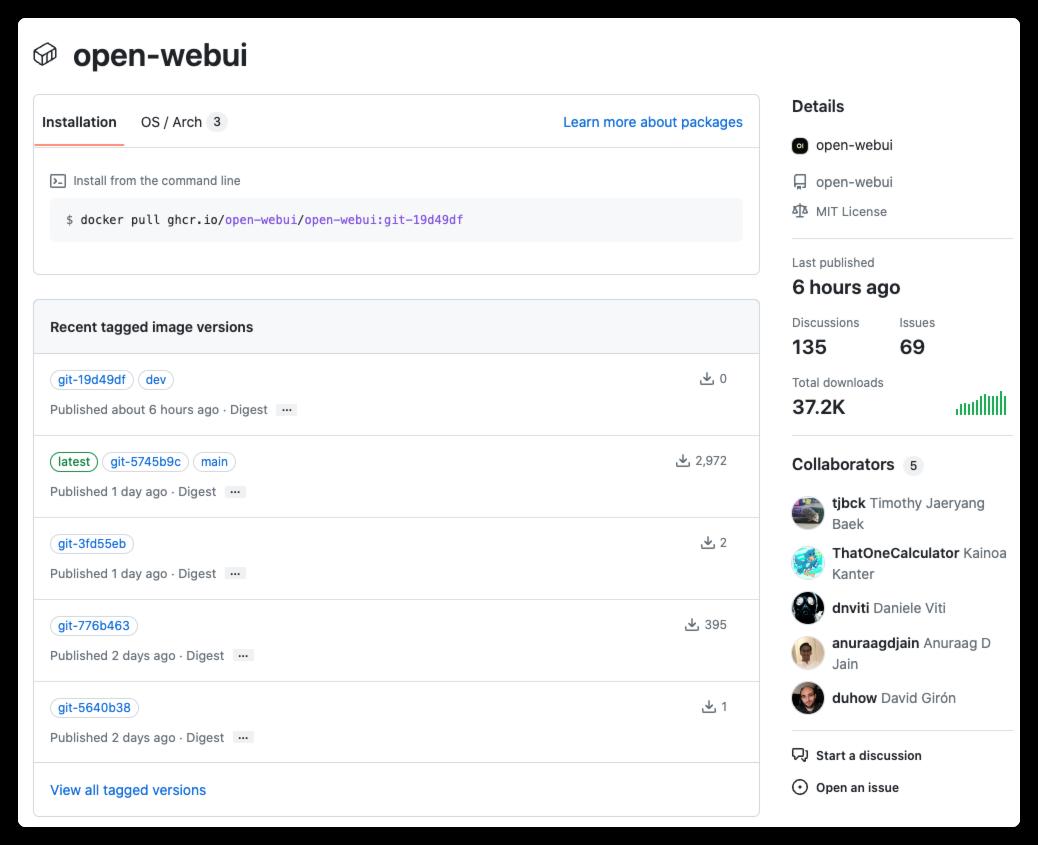Click the MIT License scale icon
The width and height of the screenshot is (1038, 845).
(x=800, y=212)
